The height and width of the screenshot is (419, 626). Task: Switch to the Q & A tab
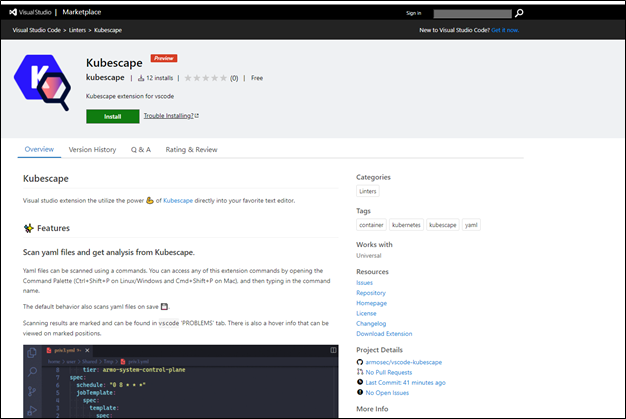(x=141, y=150)
